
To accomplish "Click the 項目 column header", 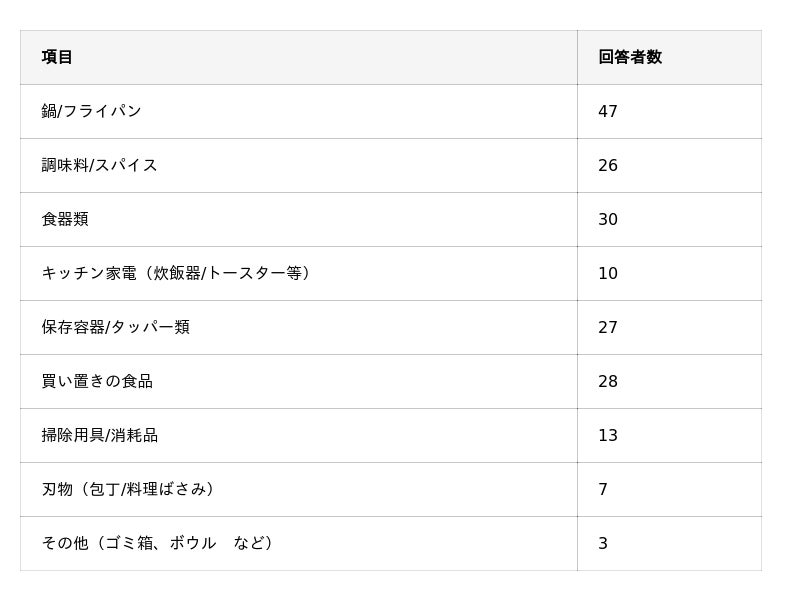I will (57, 57).
